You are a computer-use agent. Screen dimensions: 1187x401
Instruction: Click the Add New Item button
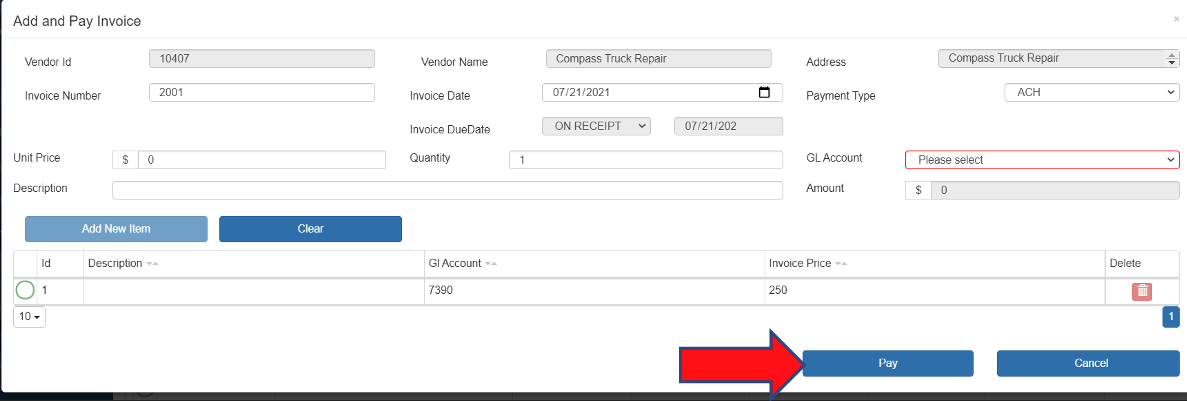[x=116, y=229]
